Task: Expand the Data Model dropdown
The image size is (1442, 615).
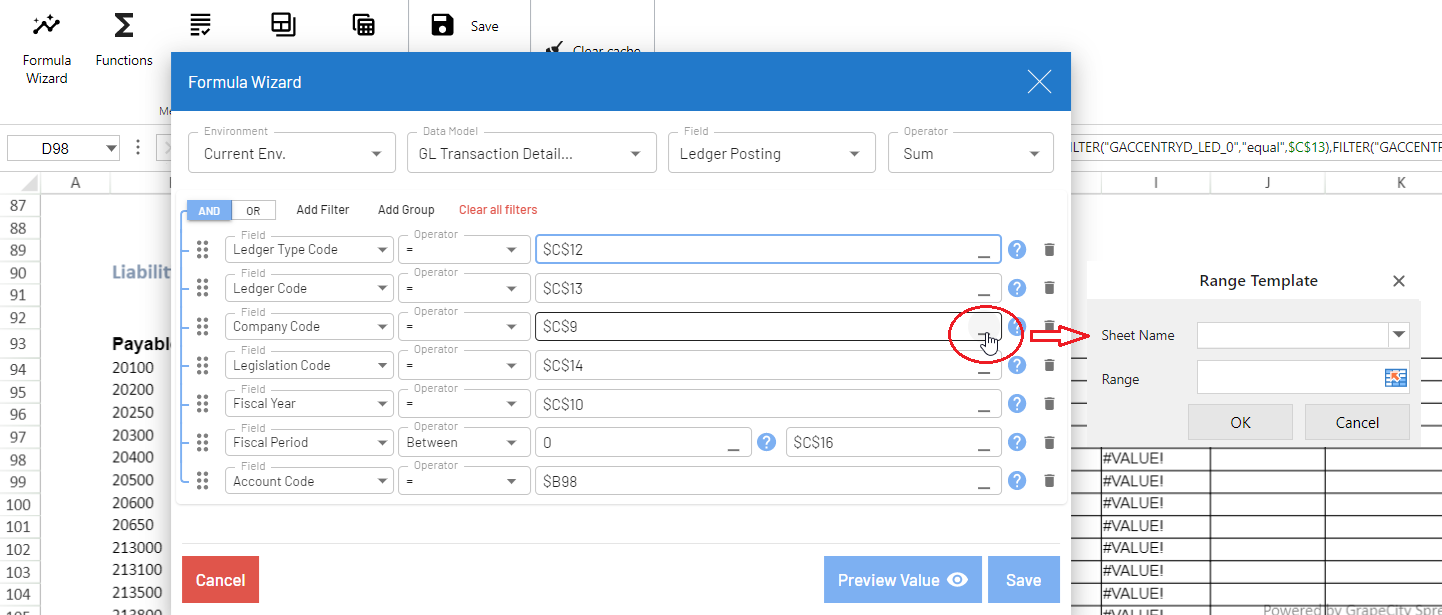Action: pos(635,154)
